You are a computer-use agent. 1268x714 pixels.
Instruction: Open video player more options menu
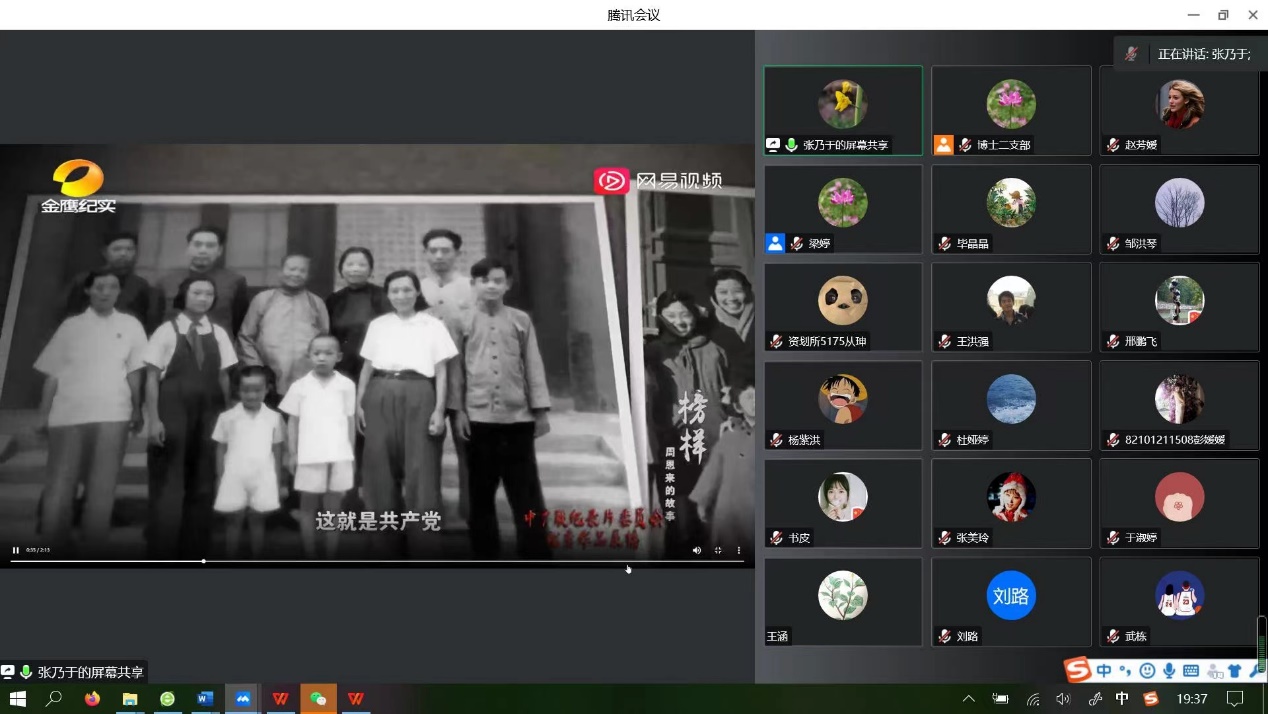pyautogui.click(x=739, y=550)
